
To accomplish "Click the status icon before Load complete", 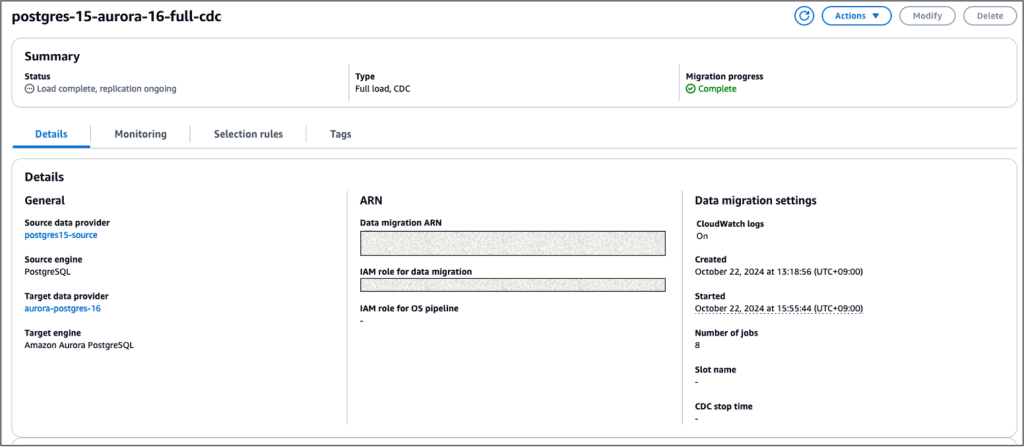I will (29, 89).
